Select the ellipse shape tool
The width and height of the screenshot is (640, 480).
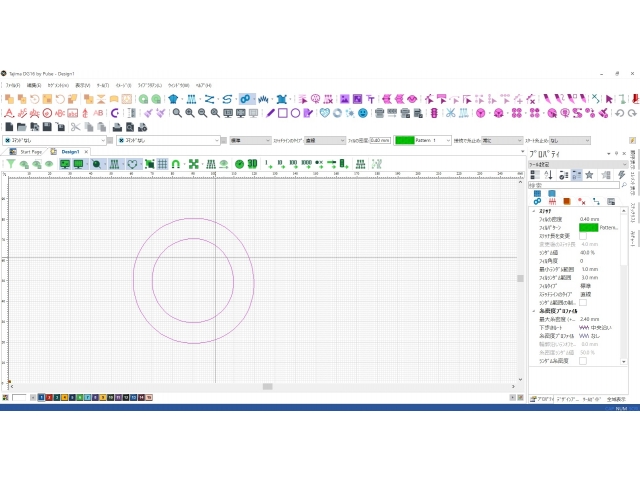pyautogui.click(x=295, y=113)
